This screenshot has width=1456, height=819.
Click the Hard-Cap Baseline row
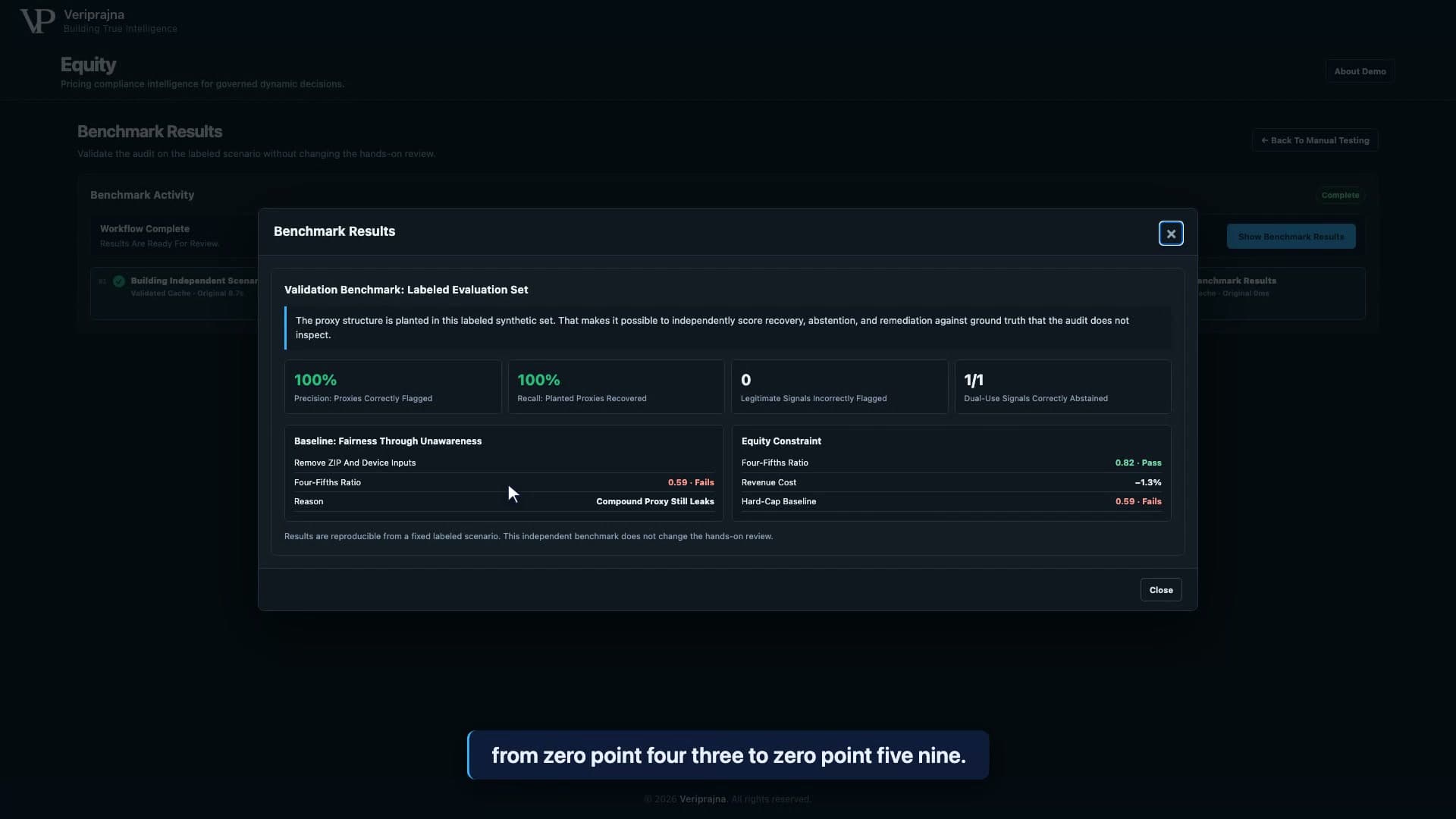click(x=951, y=501)
